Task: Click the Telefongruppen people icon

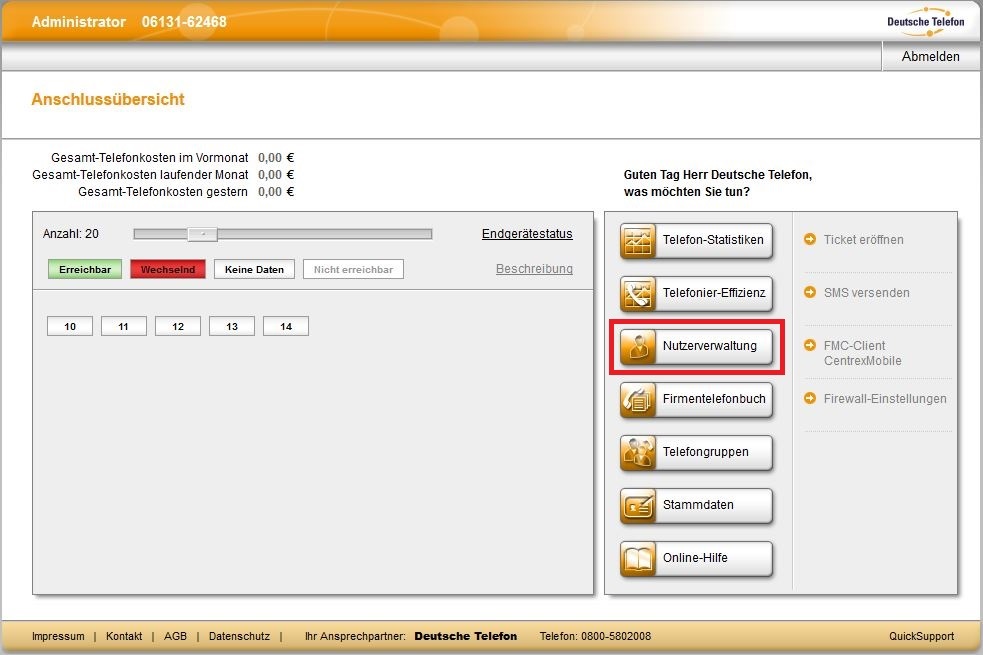Action: point(638,453)
